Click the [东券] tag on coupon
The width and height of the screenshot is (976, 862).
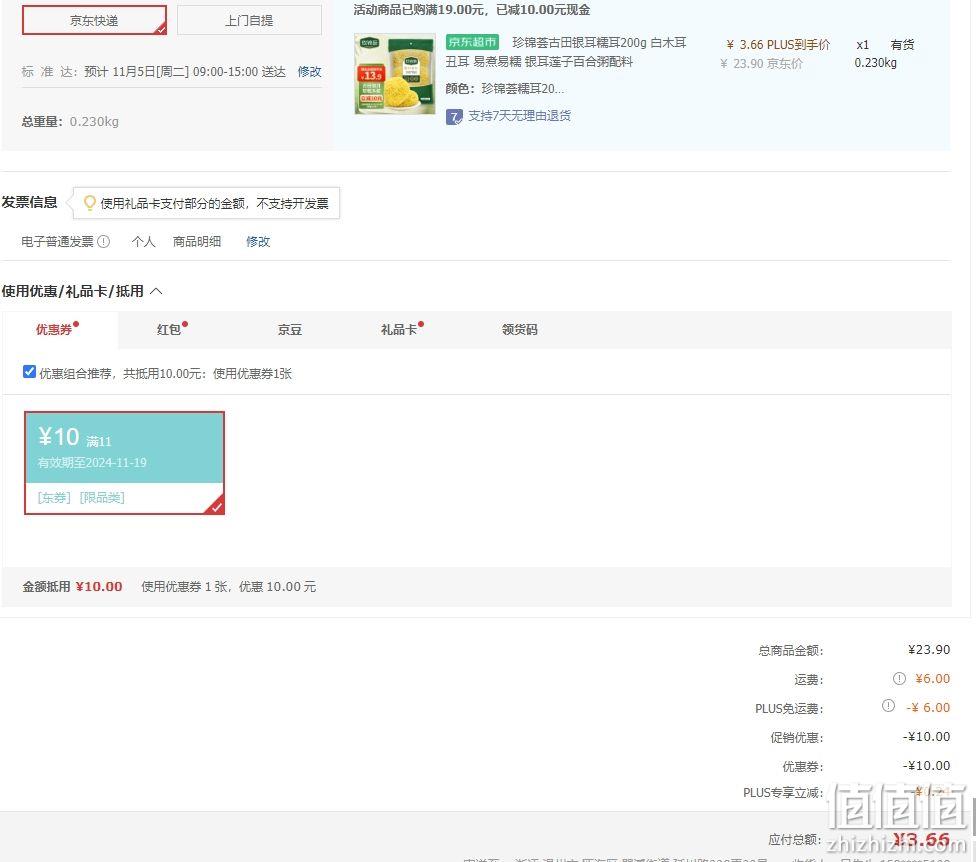54,497
